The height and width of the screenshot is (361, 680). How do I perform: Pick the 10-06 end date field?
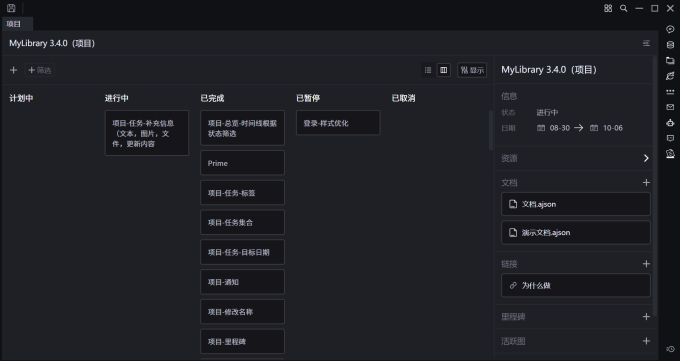pyautogui.click(x=606, y=128)
